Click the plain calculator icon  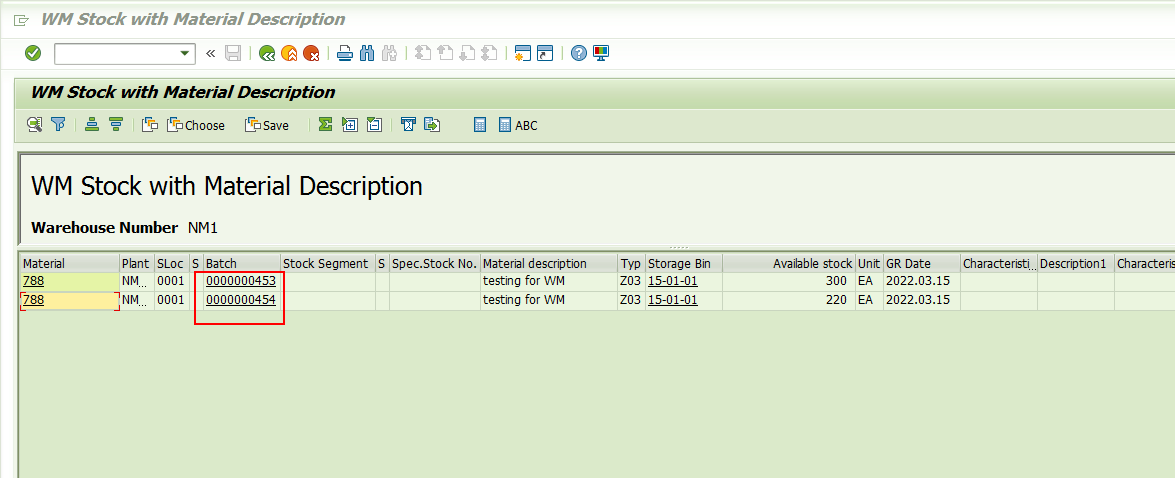pos(480,125)
